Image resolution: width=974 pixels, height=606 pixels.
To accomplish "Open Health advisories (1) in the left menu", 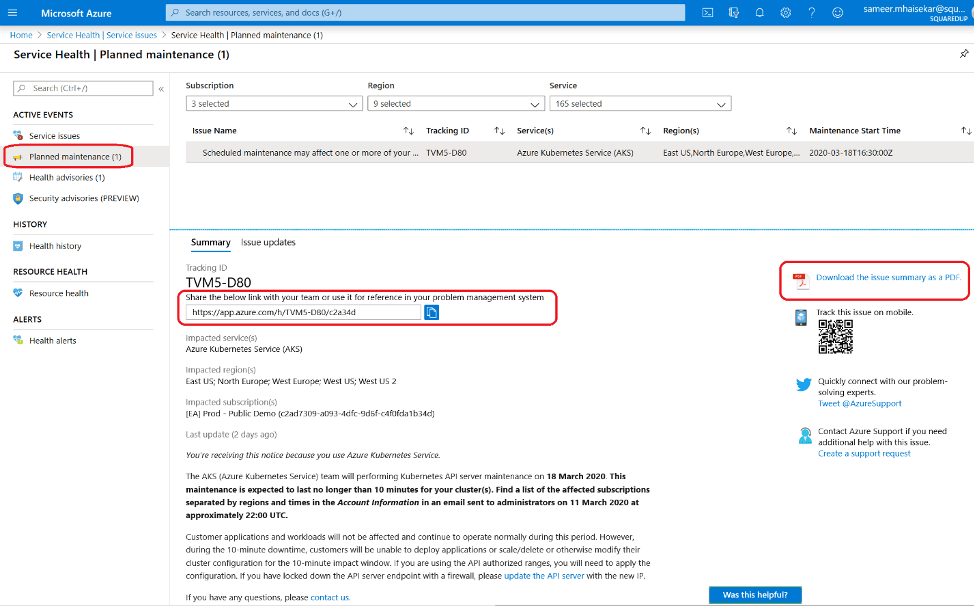I will [x=66, y=178].
